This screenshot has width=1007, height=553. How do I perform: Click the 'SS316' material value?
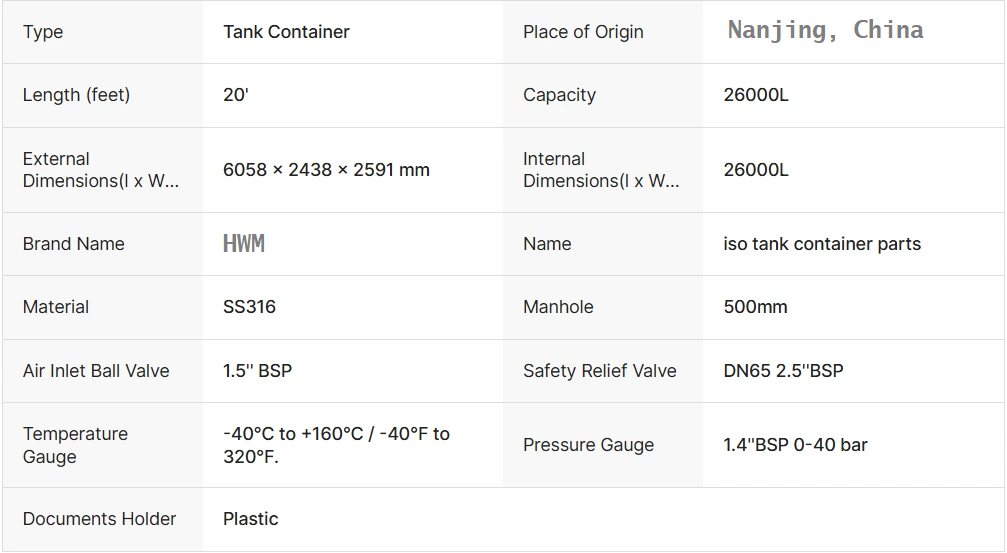pyautogui.click(x=249, y=307)
